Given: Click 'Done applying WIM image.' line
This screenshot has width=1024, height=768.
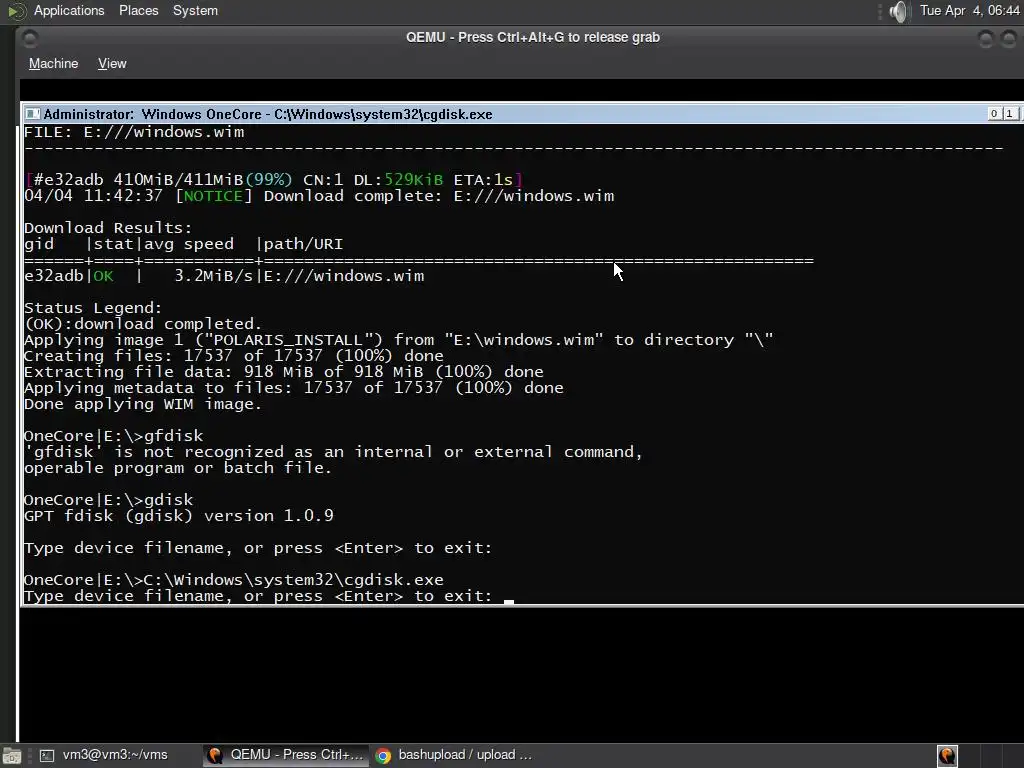Looking at the screenshot, I should click(142, 404).
